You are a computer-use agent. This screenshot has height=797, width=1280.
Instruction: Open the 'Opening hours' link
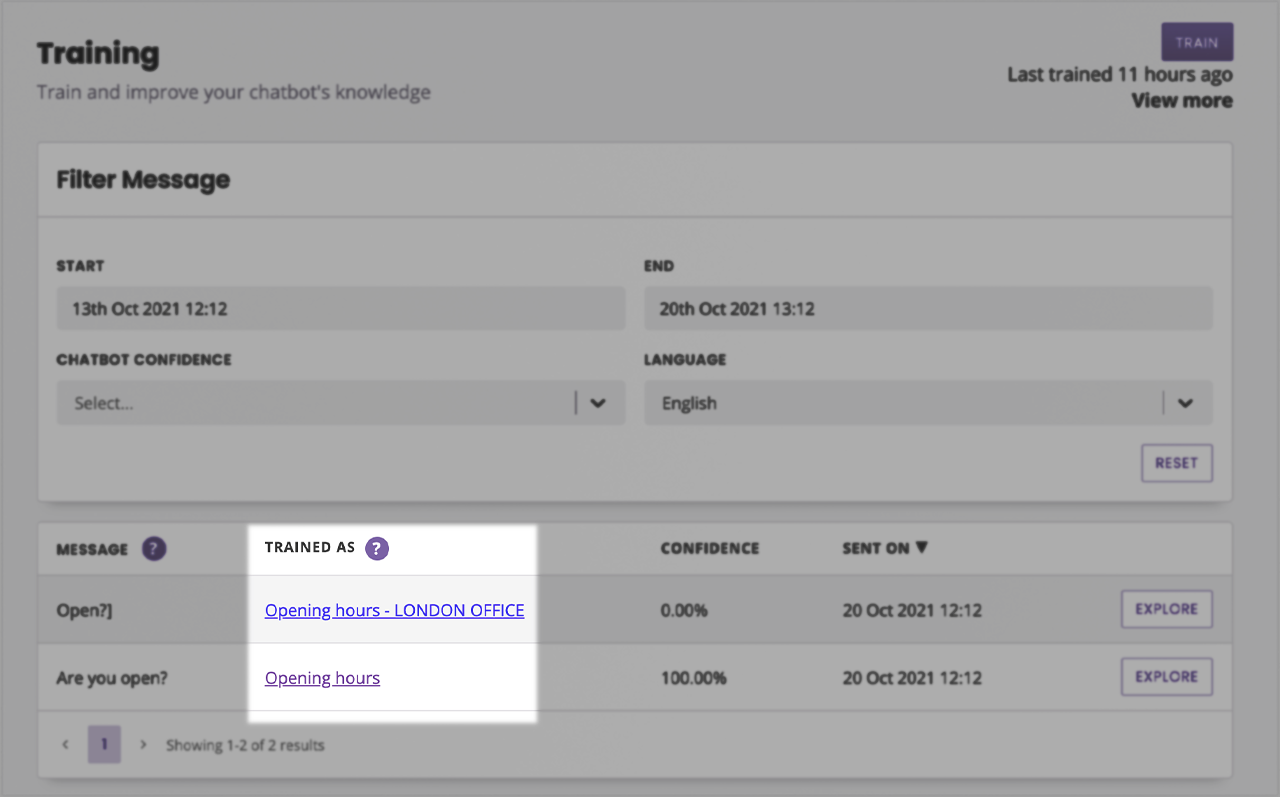tap(322, 678)
